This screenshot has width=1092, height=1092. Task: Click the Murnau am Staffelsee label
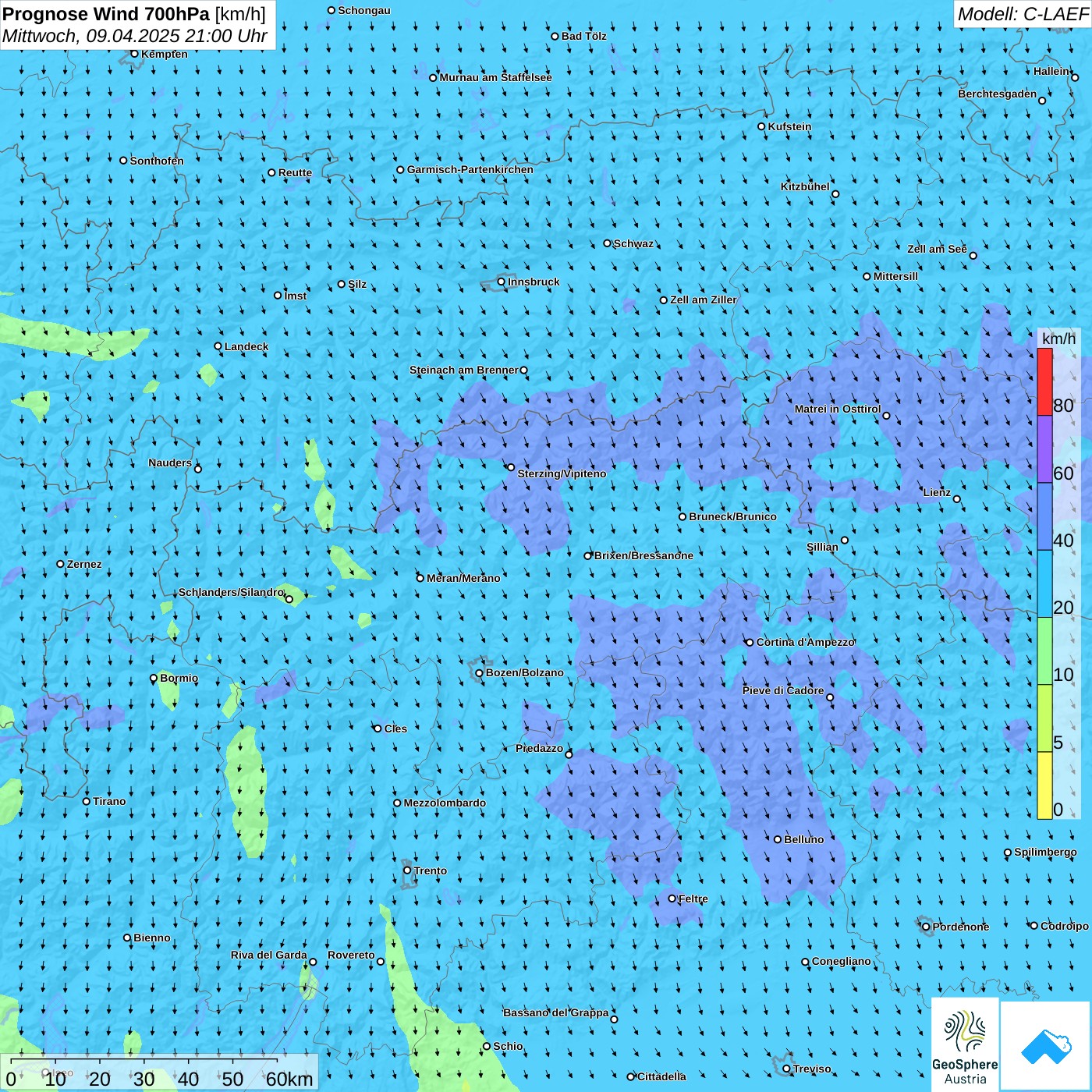(496, 77)
